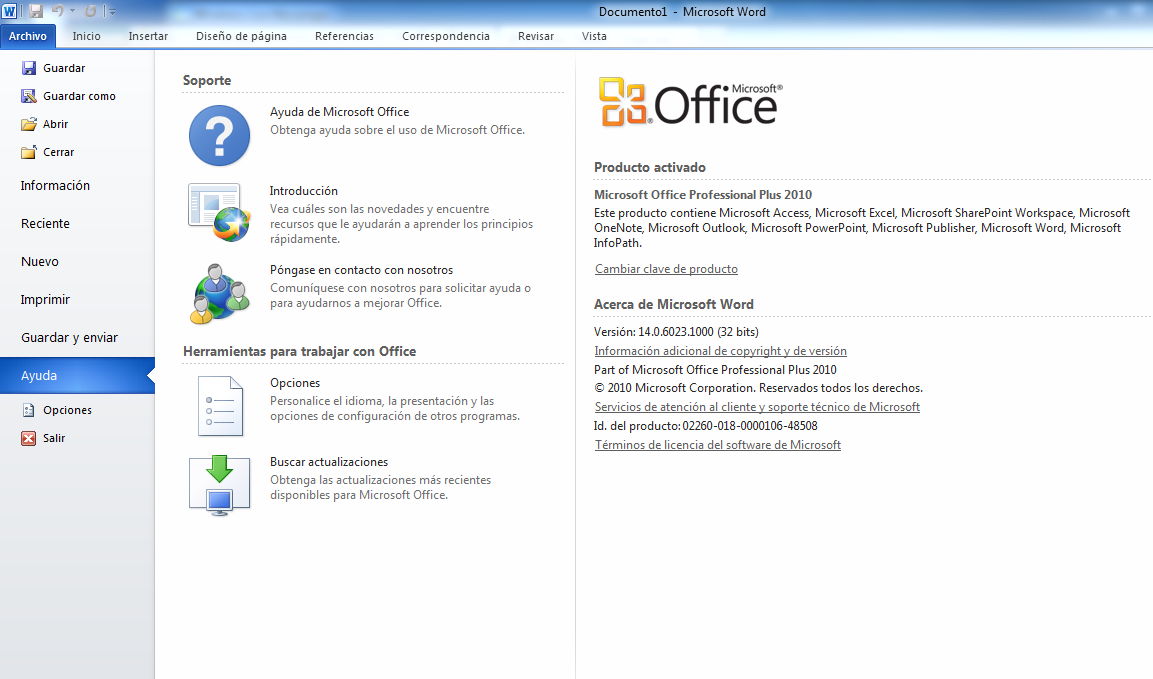Click the contact people globe icon
This screenshot has width=1153, height=679.
(x=219, y=294)
